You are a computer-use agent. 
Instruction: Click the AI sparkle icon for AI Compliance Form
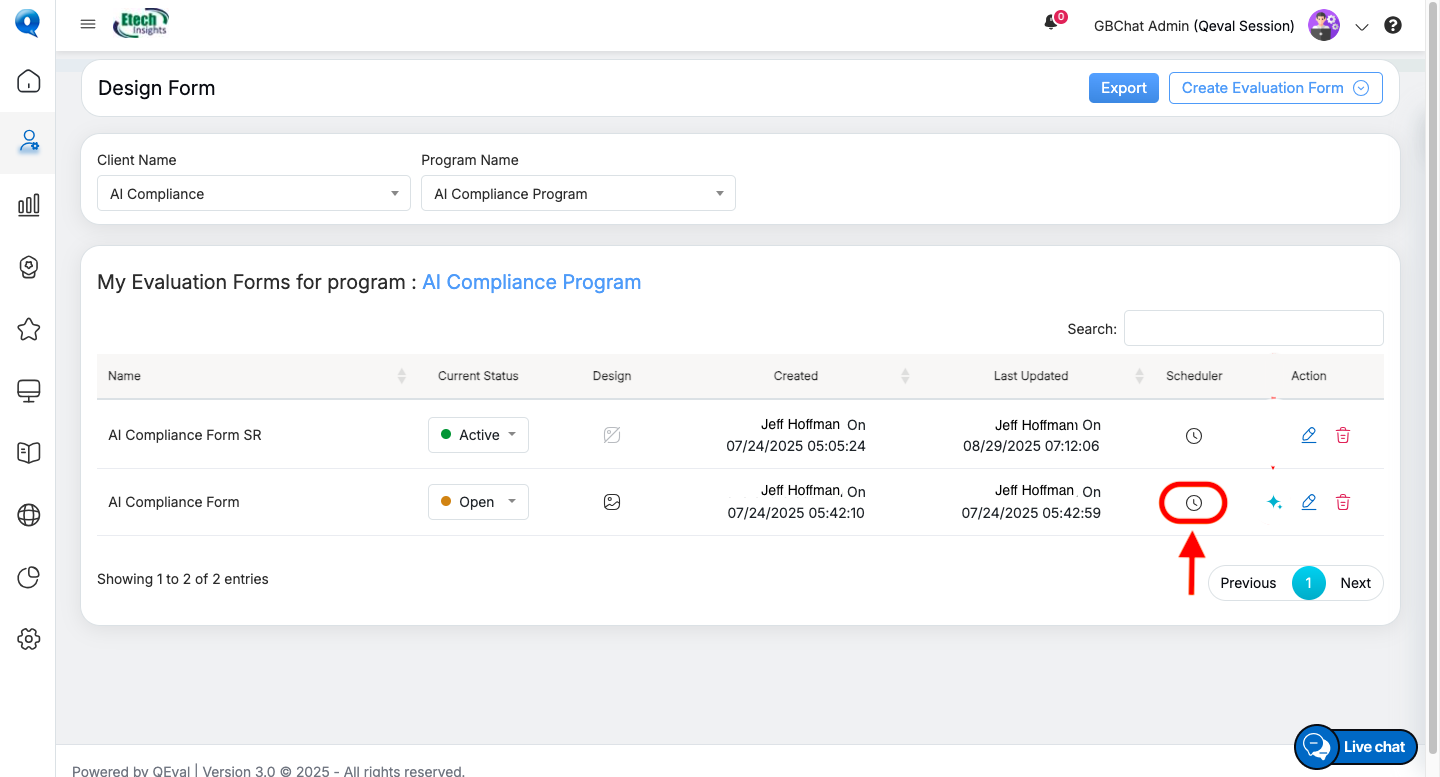1274,502
